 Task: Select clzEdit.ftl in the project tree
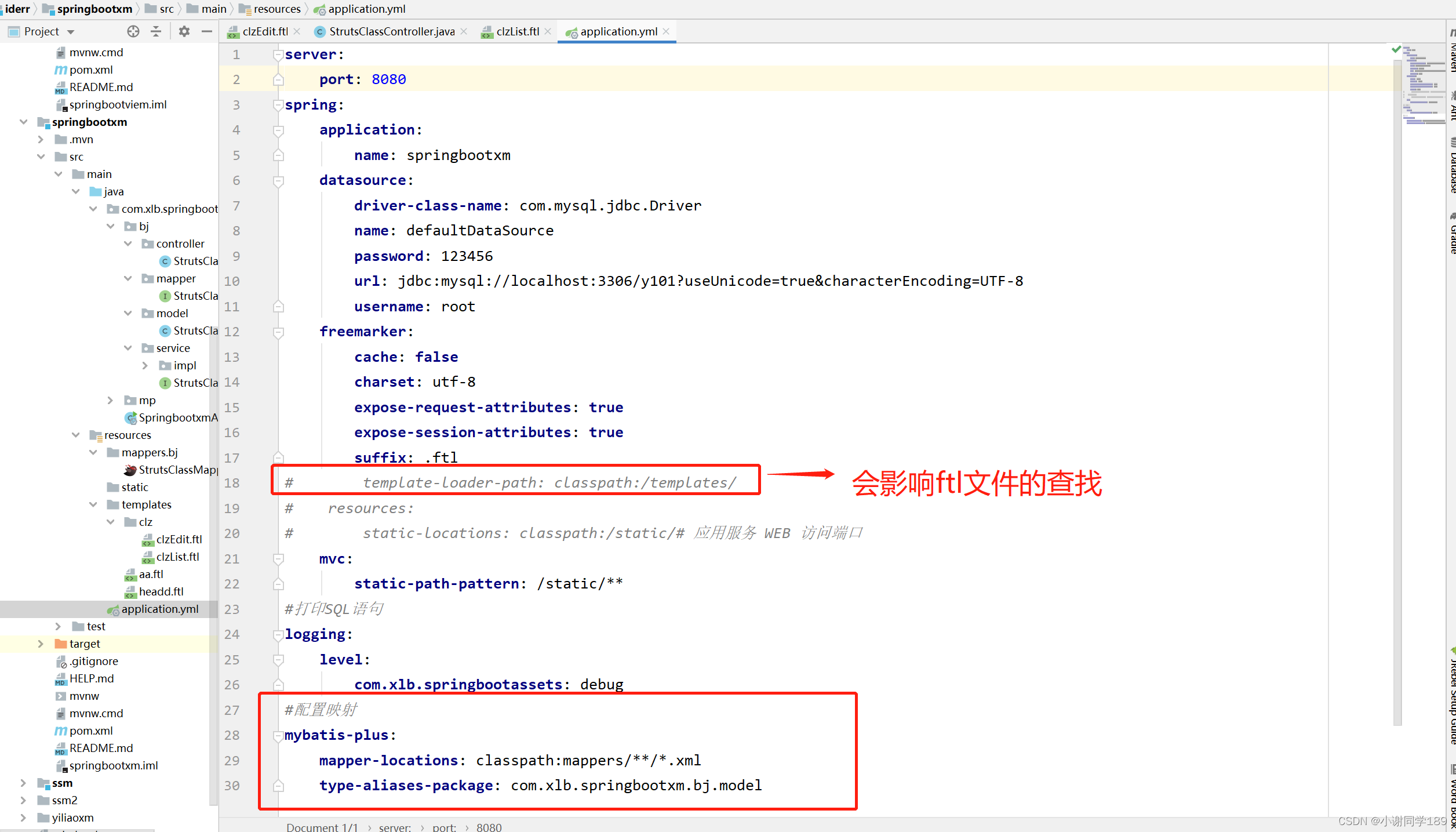pyautogui.click(x=179, y=539)
